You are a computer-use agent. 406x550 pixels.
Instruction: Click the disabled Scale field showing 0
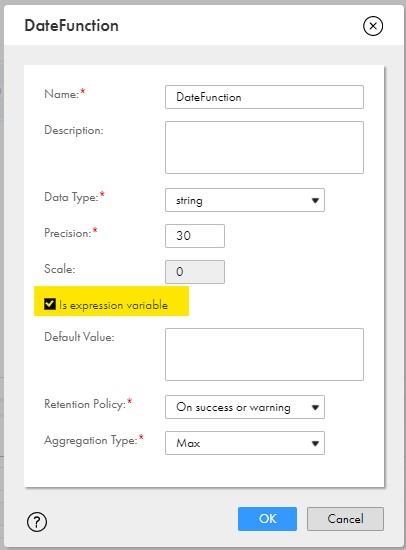click(x=195, y=272)
